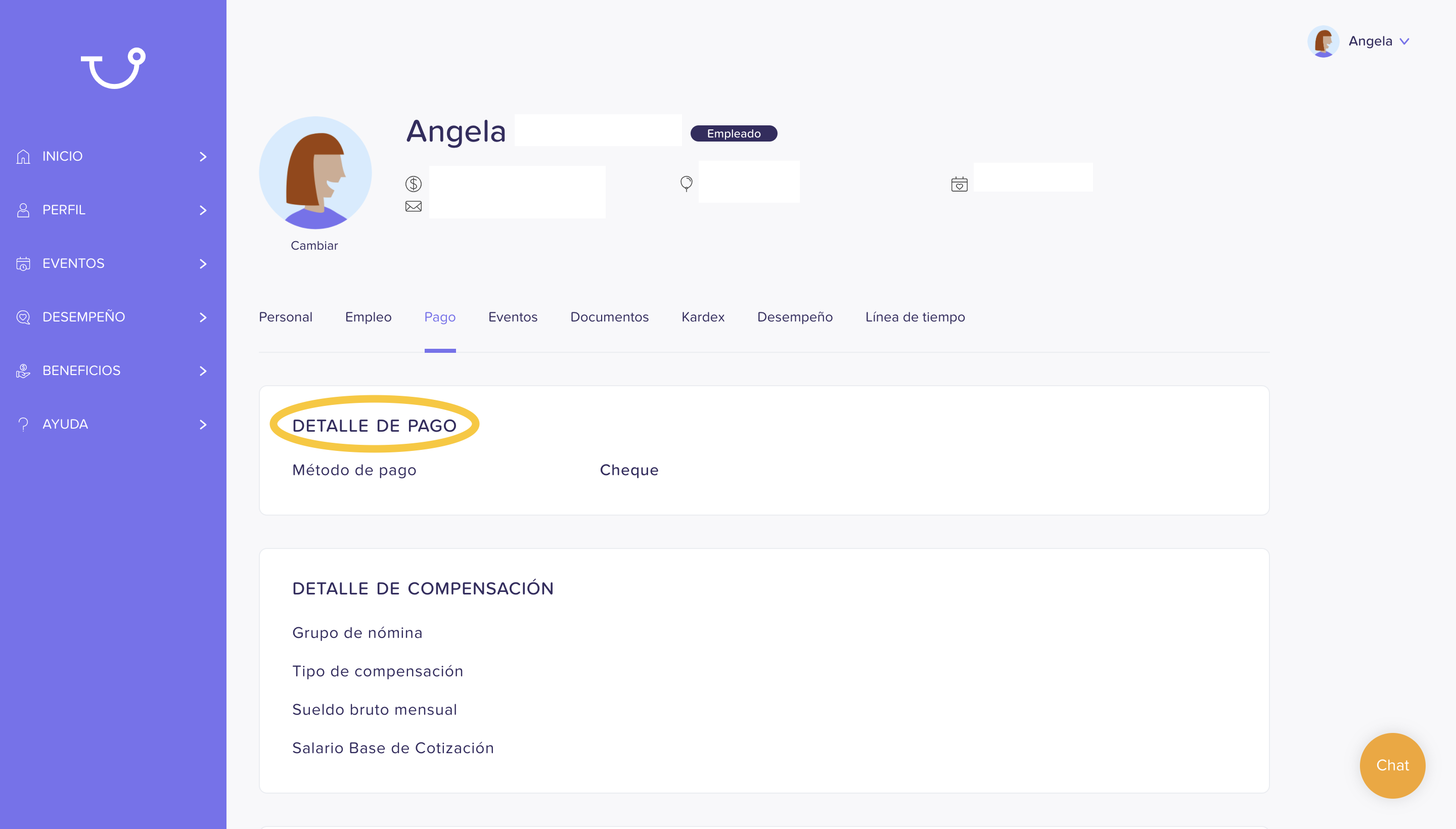Expand the EVENTOS menu chevron
The image size is (1456, 829).
click(x=203, y=264)
